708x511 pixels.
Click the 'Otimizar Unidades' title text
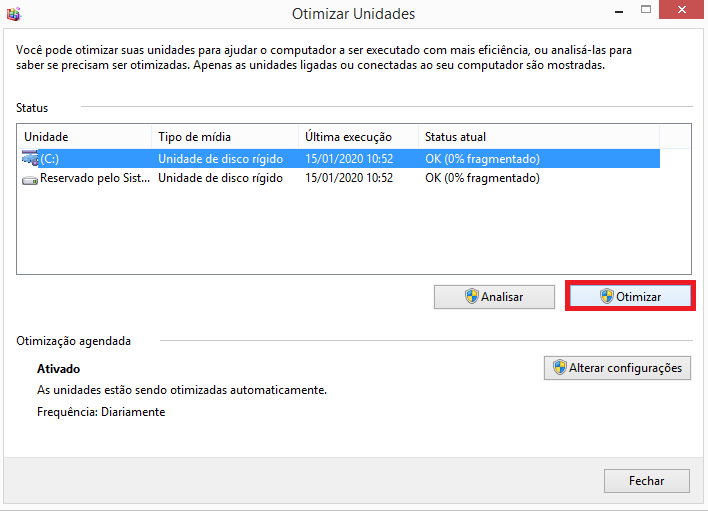coord(354,14)
